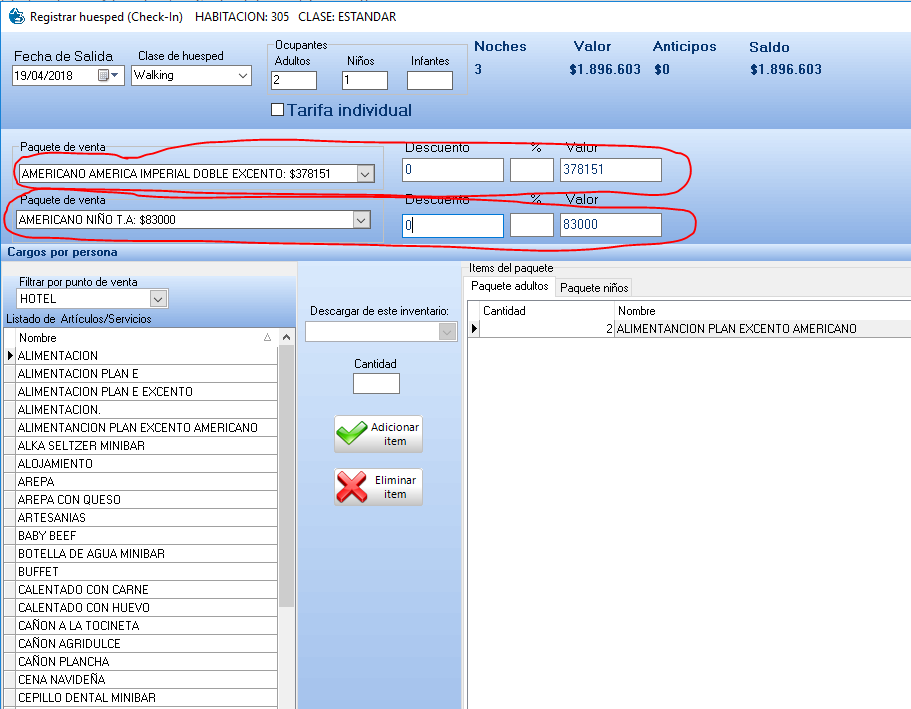
Task: Click the green checkmark Adicionar item icon
Action: (352, 433)
